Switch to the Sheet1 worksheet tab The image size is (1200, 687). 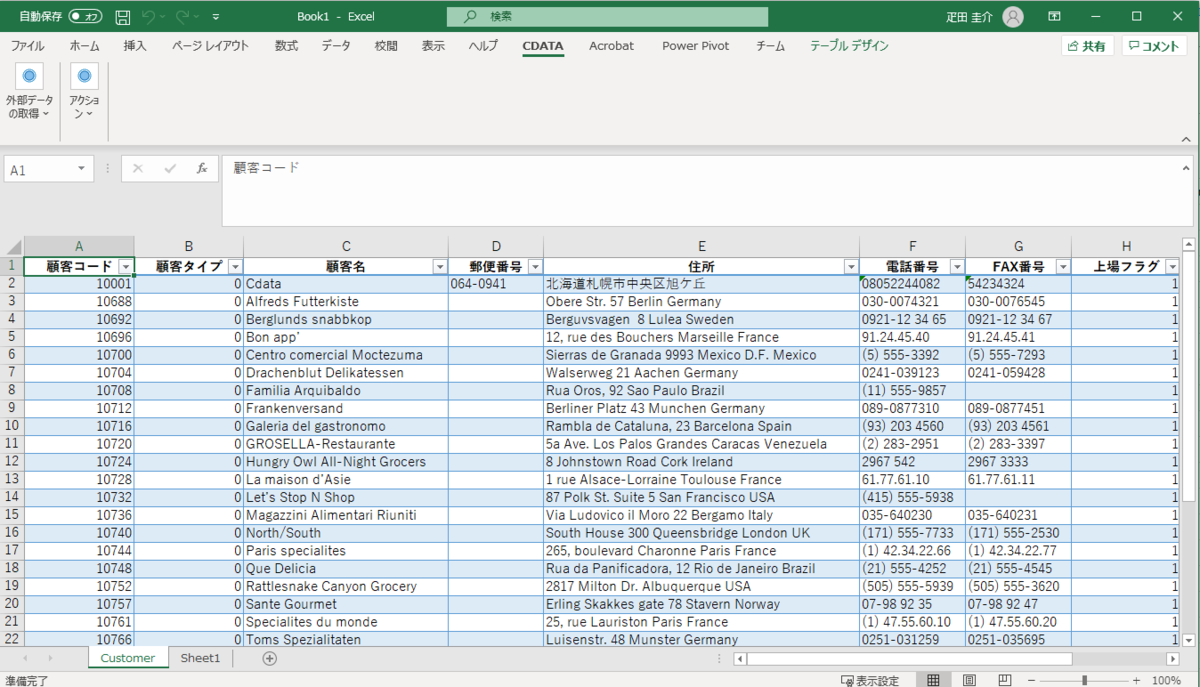point(200,658)
